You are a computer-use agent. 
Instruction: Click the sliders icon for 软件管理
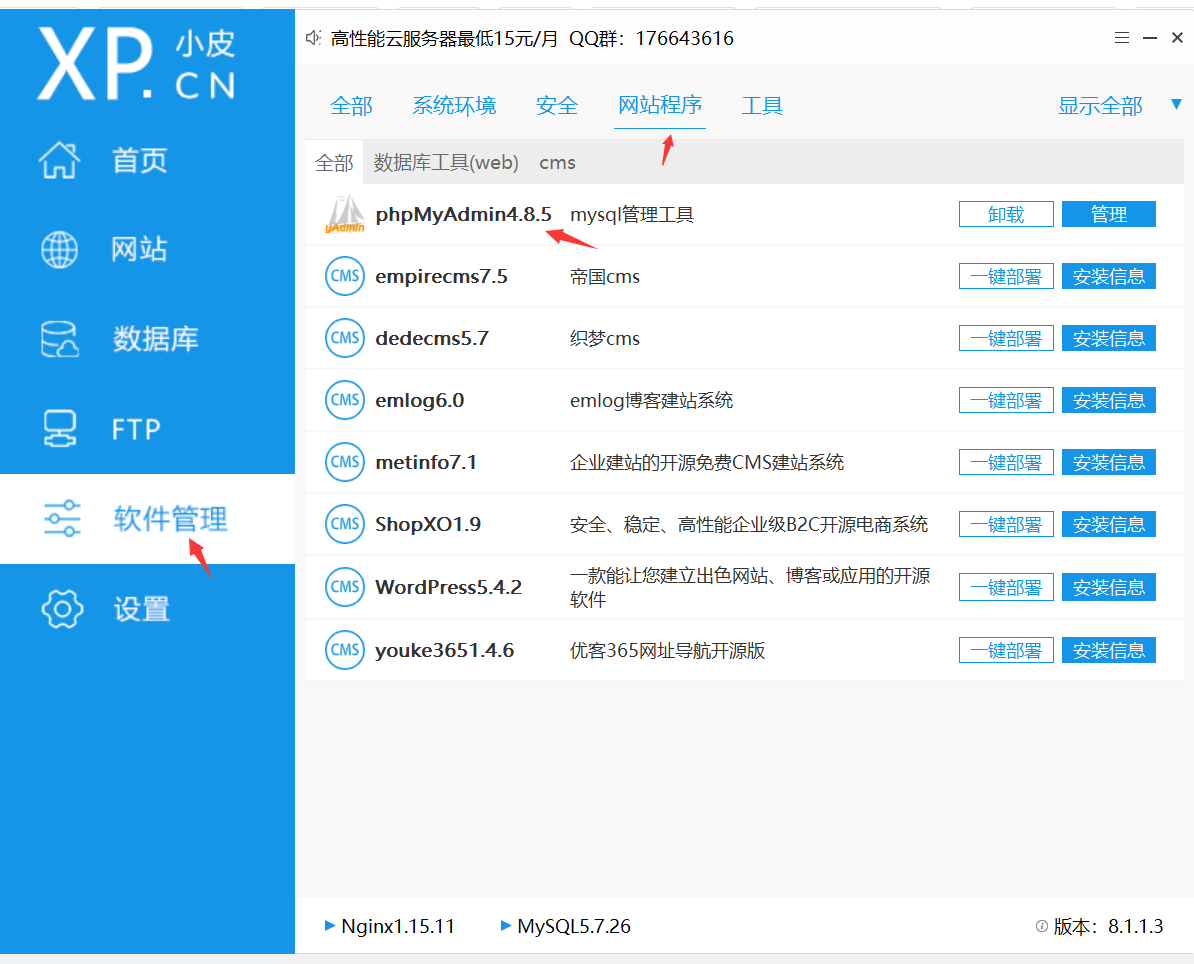click(x=62, y=519)
